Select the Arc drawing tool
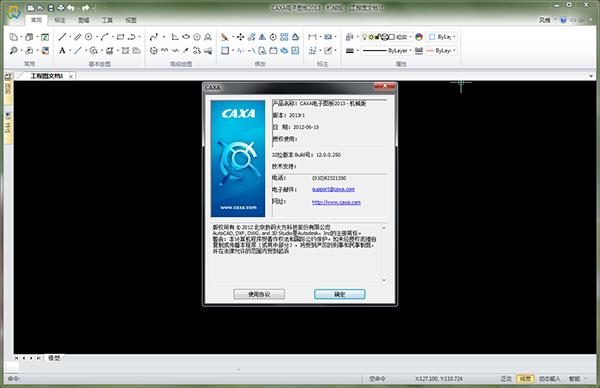600x388 pixels. click(105, 37)
